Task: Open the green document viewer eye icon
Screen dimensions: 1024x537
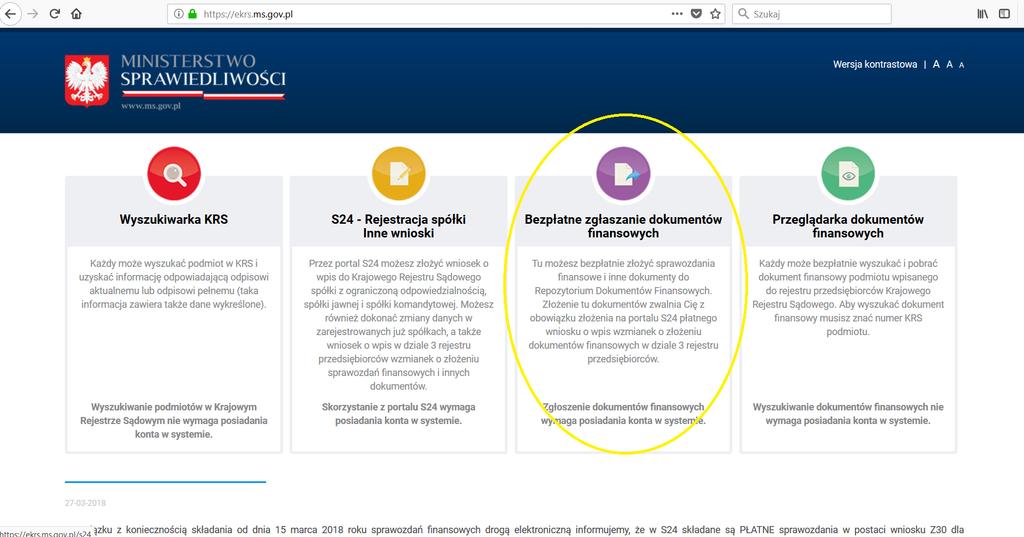Action: (848, 173)
